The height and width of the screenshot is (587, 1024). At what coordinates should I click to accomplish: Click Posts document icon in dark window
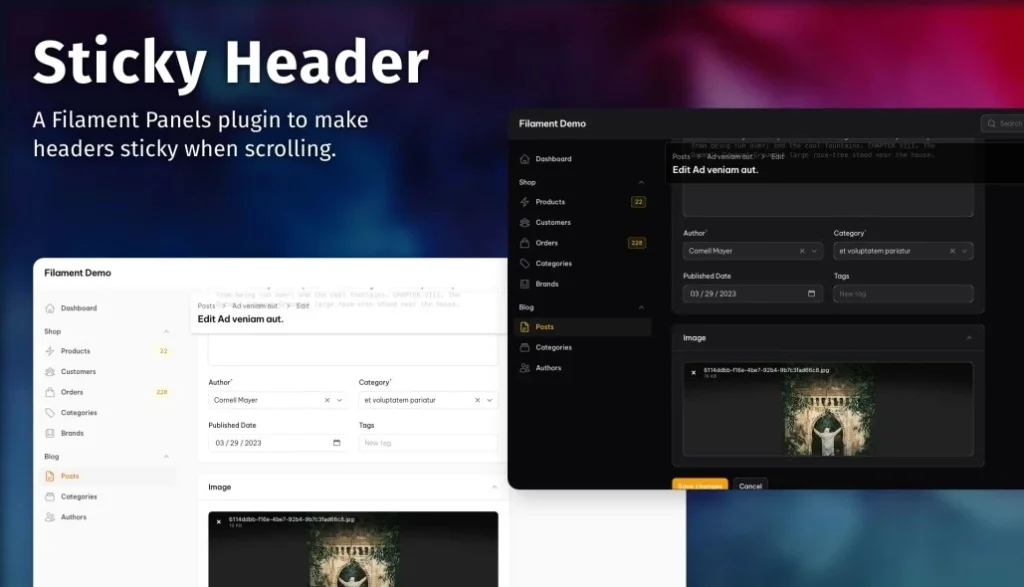pyautogui.click(x=524, y=326)
